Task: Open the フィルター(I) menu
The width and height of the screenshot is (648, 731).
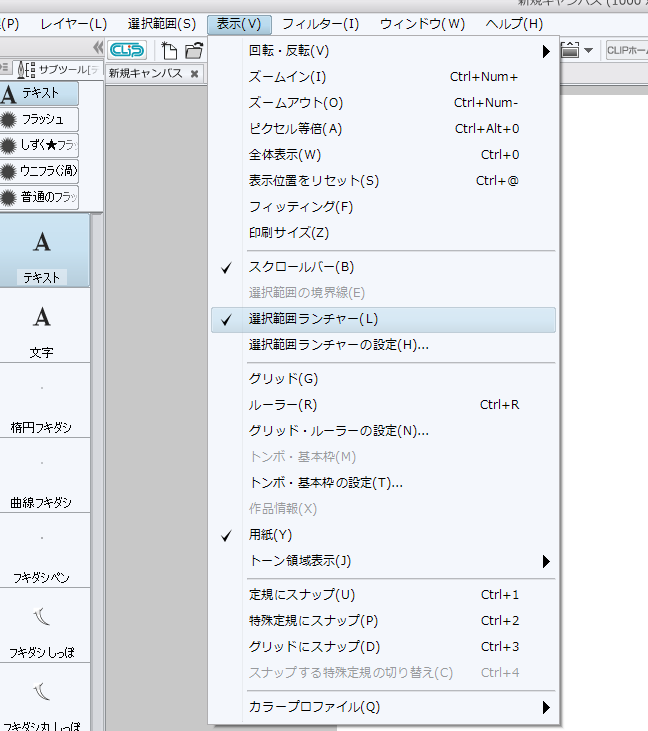Action: point(321,24)
